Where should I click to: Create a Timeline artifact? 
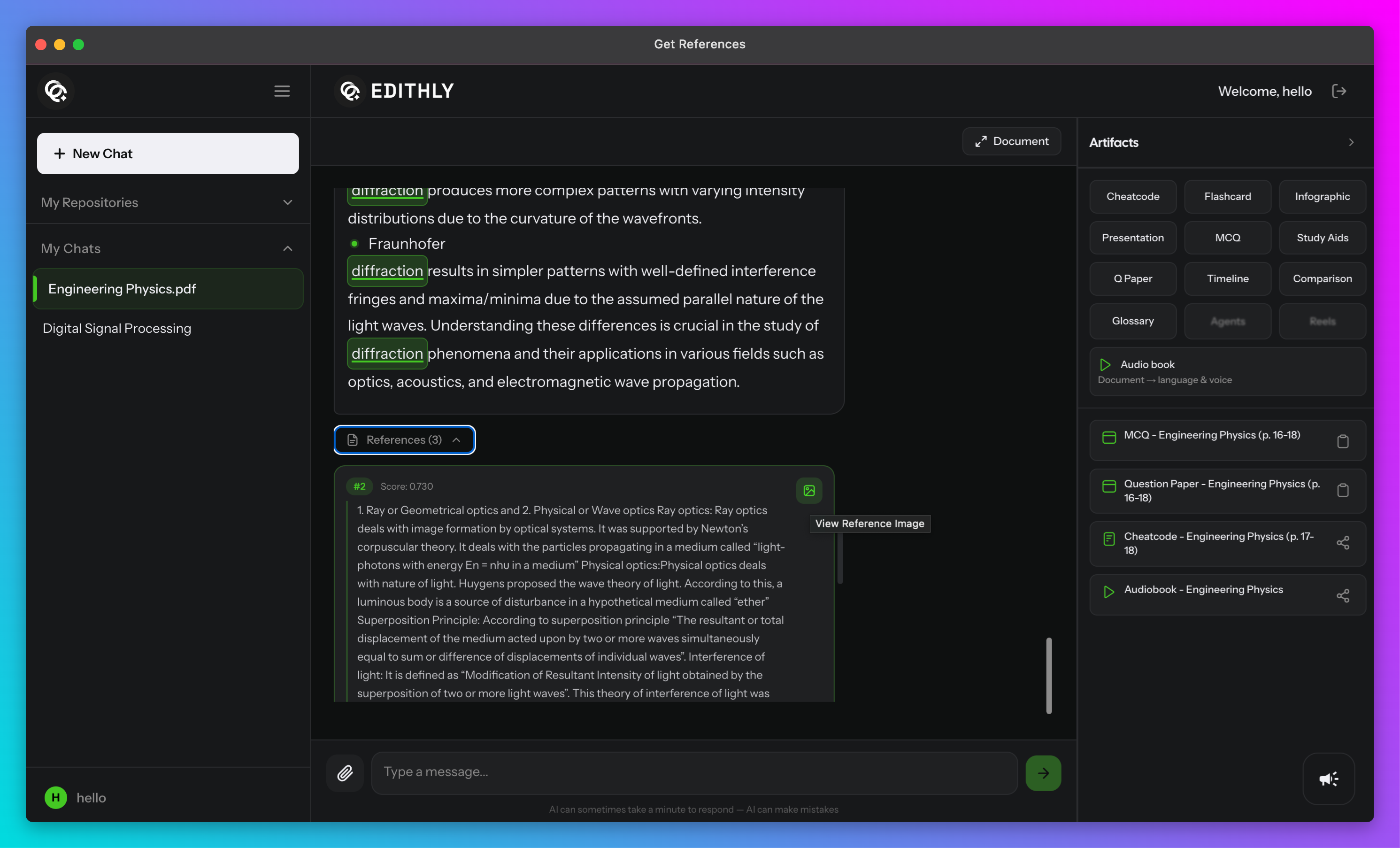point(1227,278)
